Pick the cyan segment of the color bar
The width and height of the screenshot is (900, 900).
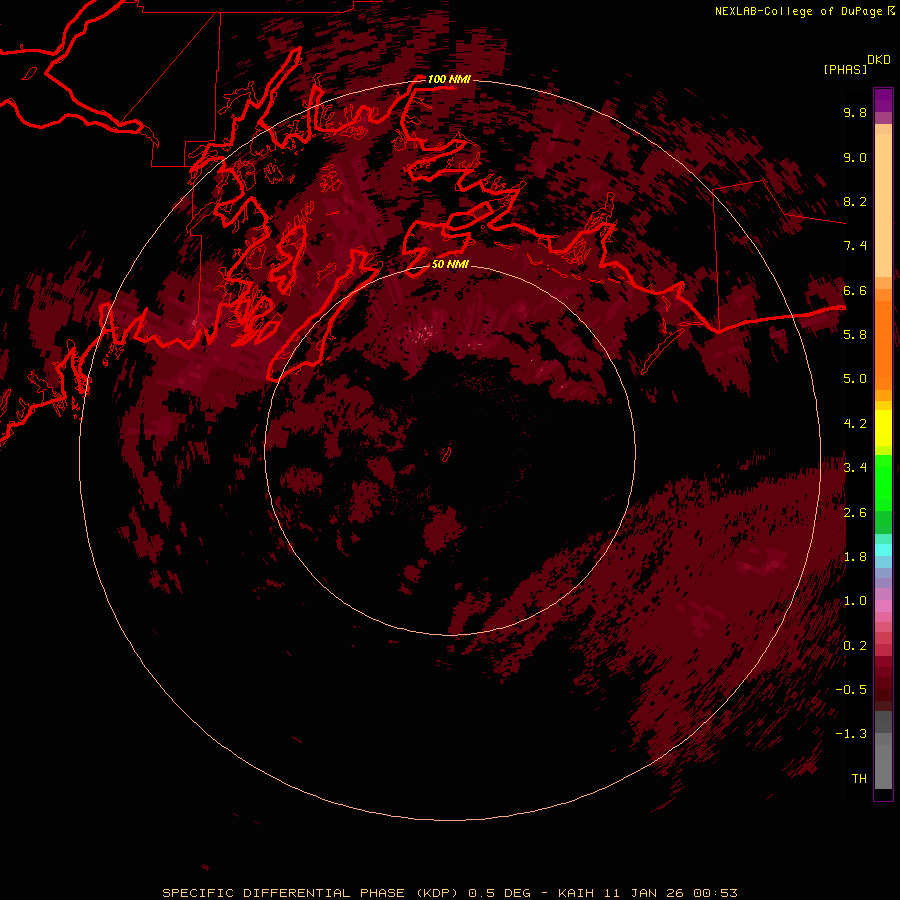point(883,550)
